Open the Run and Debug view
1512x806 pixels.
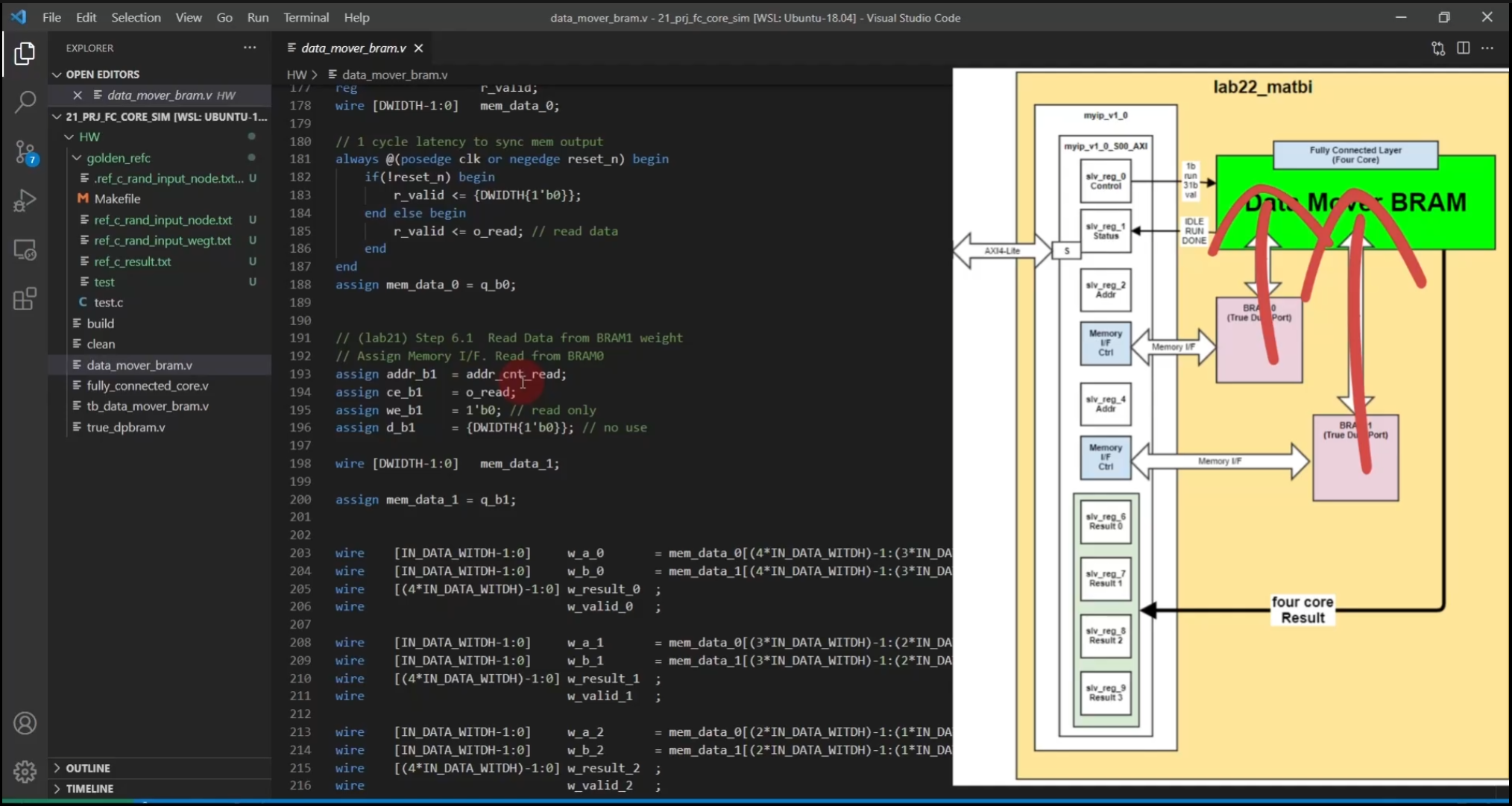coord(25,201)
